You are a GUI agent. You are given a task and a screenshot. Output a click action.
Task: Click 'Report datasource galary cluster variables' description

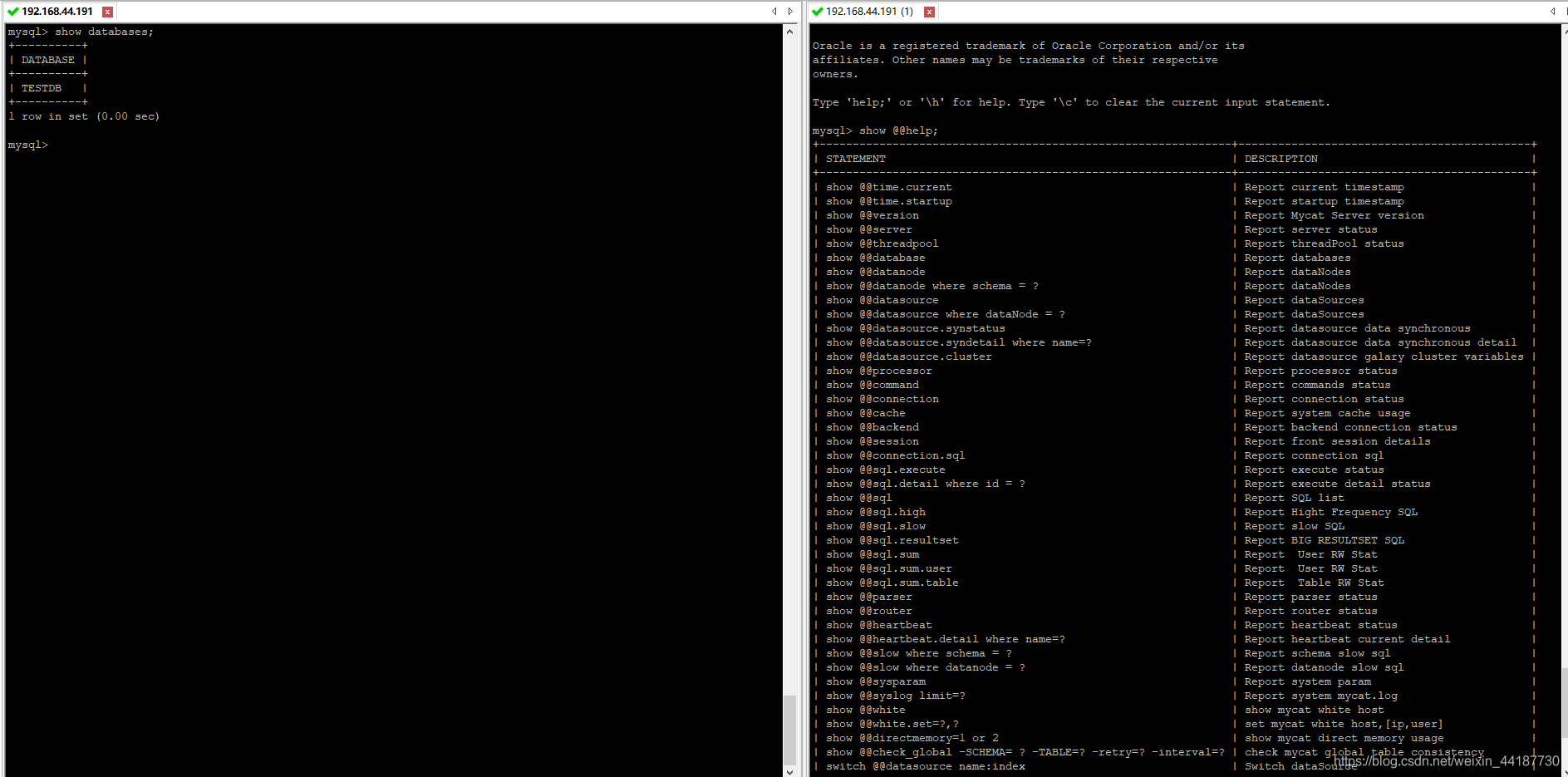1384,357
